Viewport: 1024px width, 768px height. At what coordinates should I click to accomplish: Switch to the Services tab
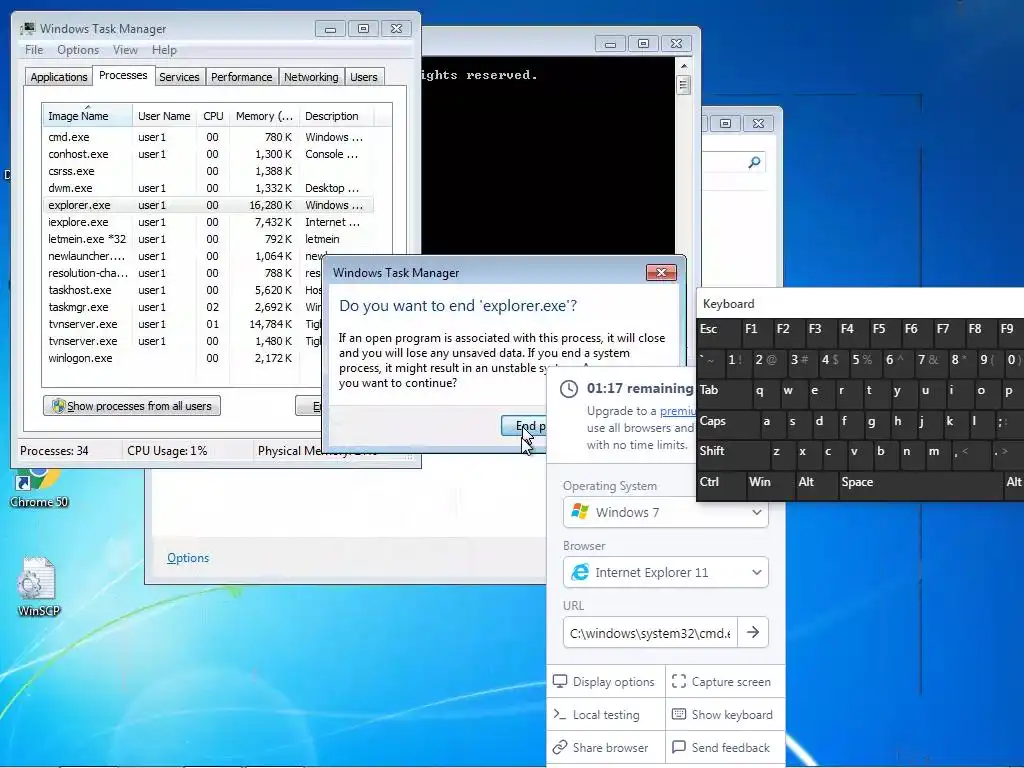(179, 77)
